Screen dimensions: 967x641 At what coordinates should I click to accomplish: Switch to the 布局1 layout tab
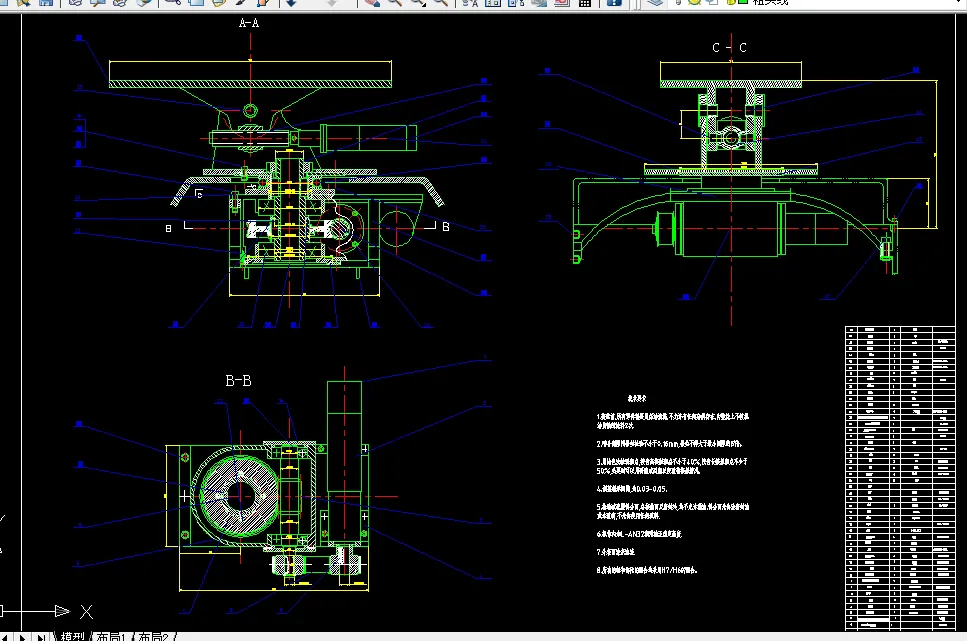tap(111, 636)
